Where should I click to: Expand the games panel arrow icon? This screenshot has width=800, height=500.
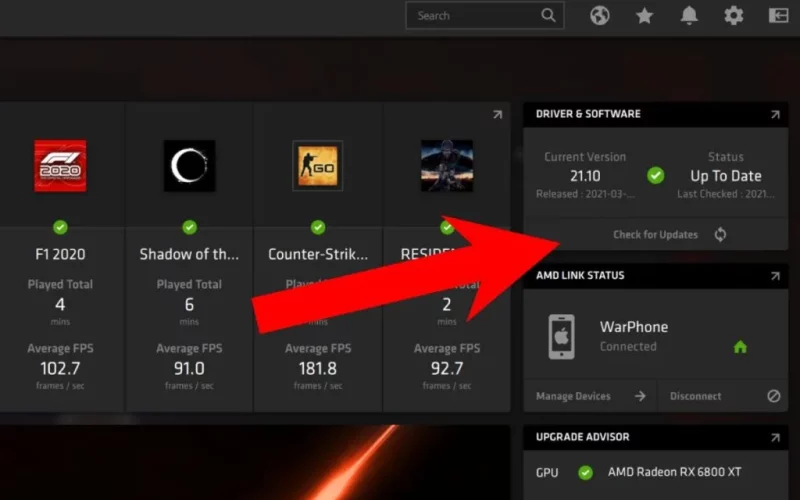pyautogui.click(x=497, y=115)
